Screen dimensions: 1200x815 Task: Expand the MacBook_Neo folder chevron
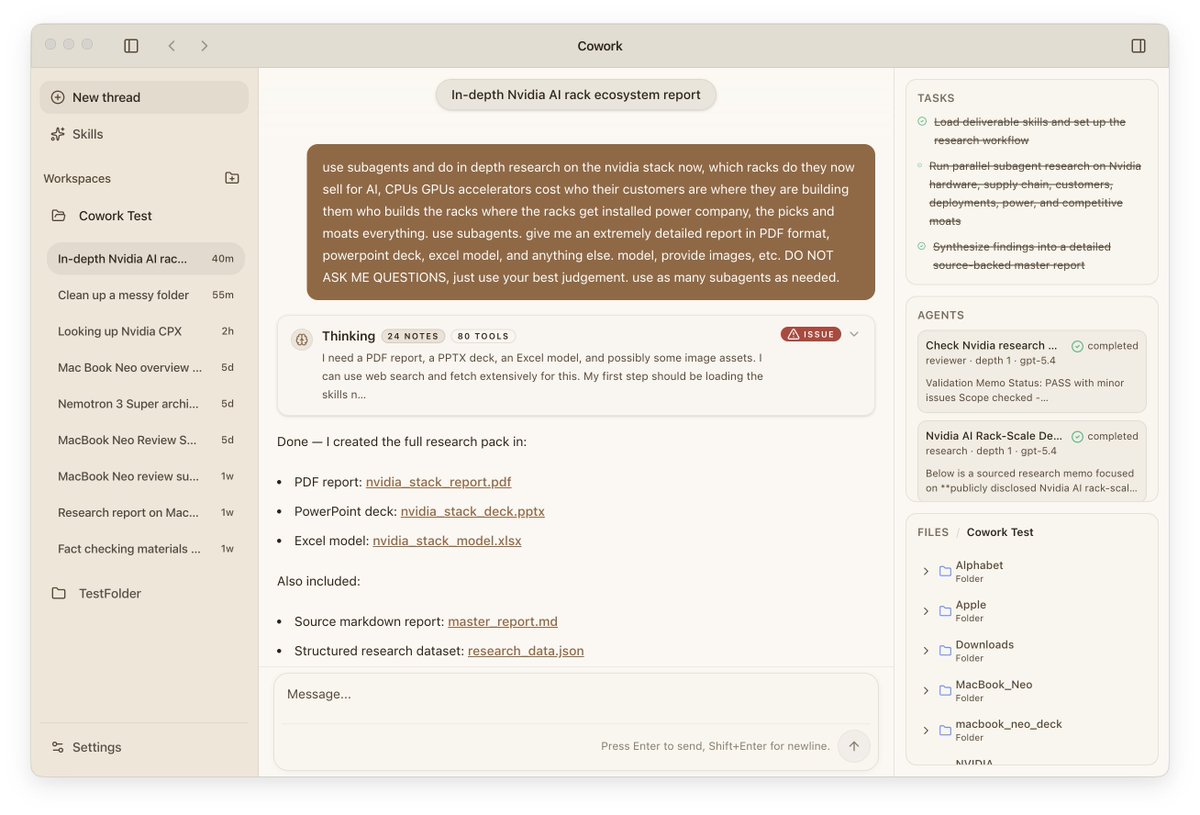click(926, 691)
